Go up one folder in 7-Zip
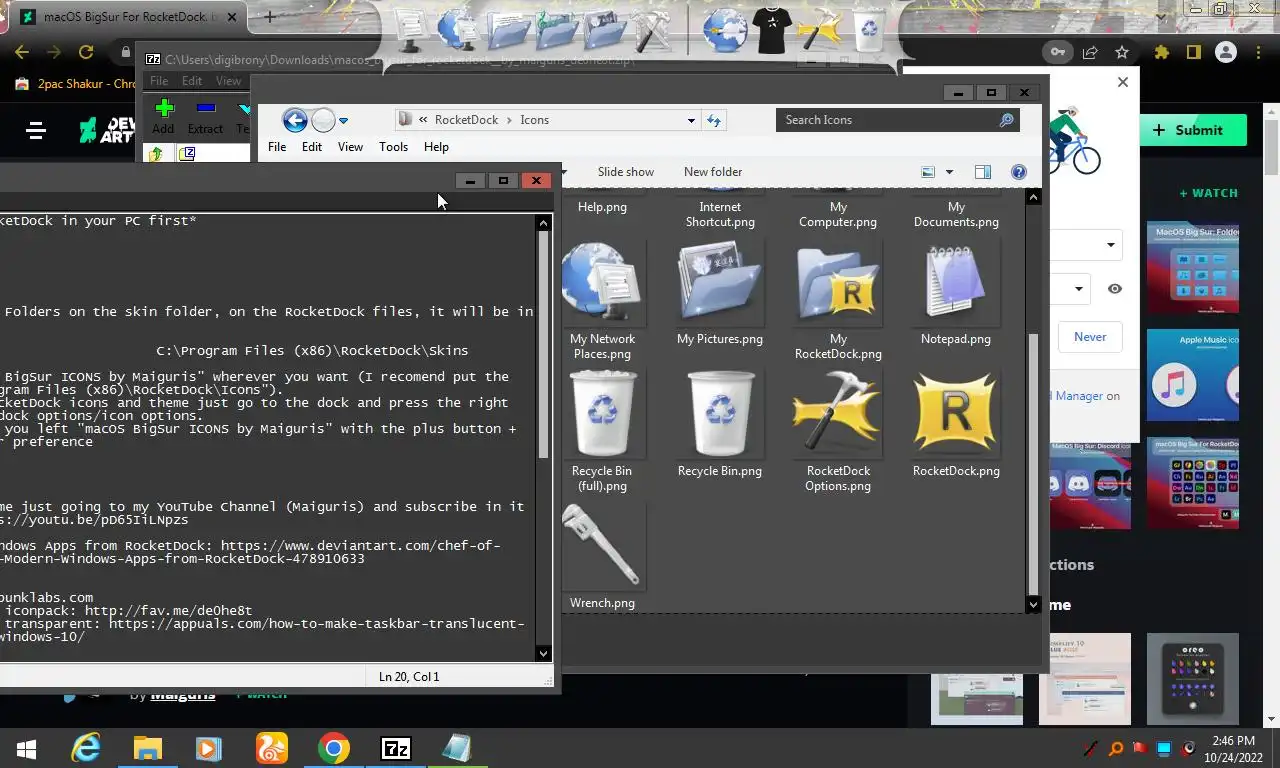The image size is (1280, 768). 156,154
